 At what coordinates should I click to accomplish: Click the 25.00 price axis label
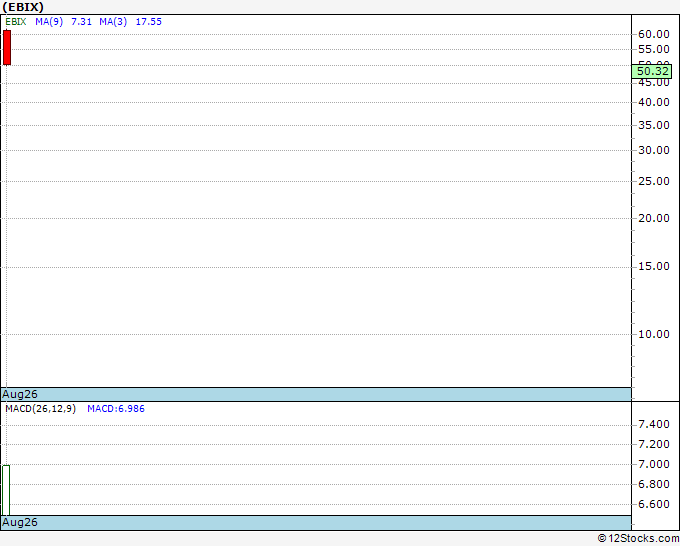(x=654, y=181)
